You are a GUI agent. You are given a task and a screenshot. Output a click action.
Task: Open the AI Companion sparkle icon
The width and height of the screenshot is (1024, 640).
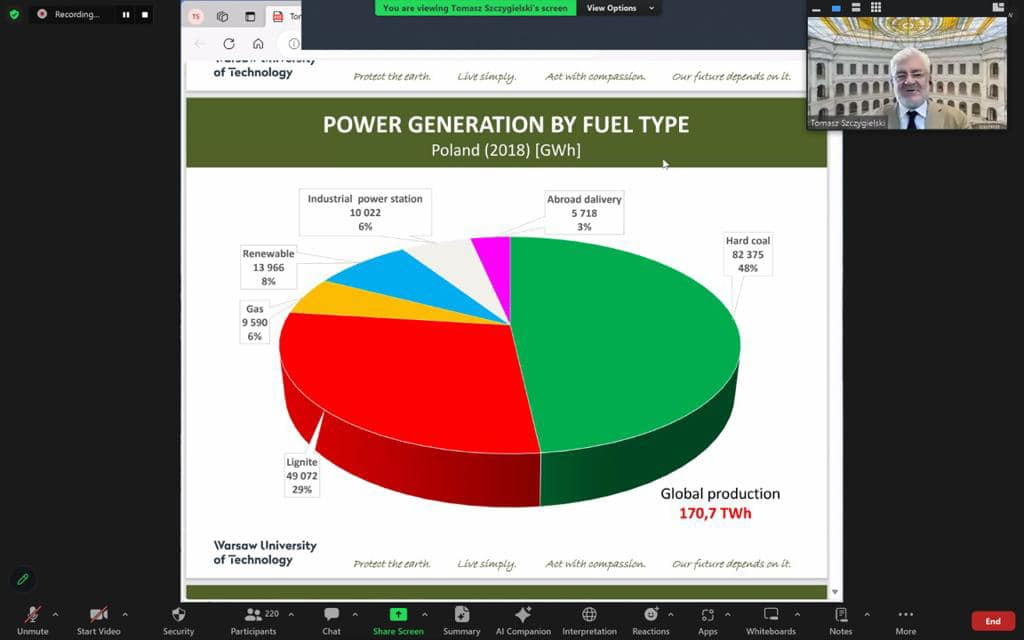tap(523, 614)
